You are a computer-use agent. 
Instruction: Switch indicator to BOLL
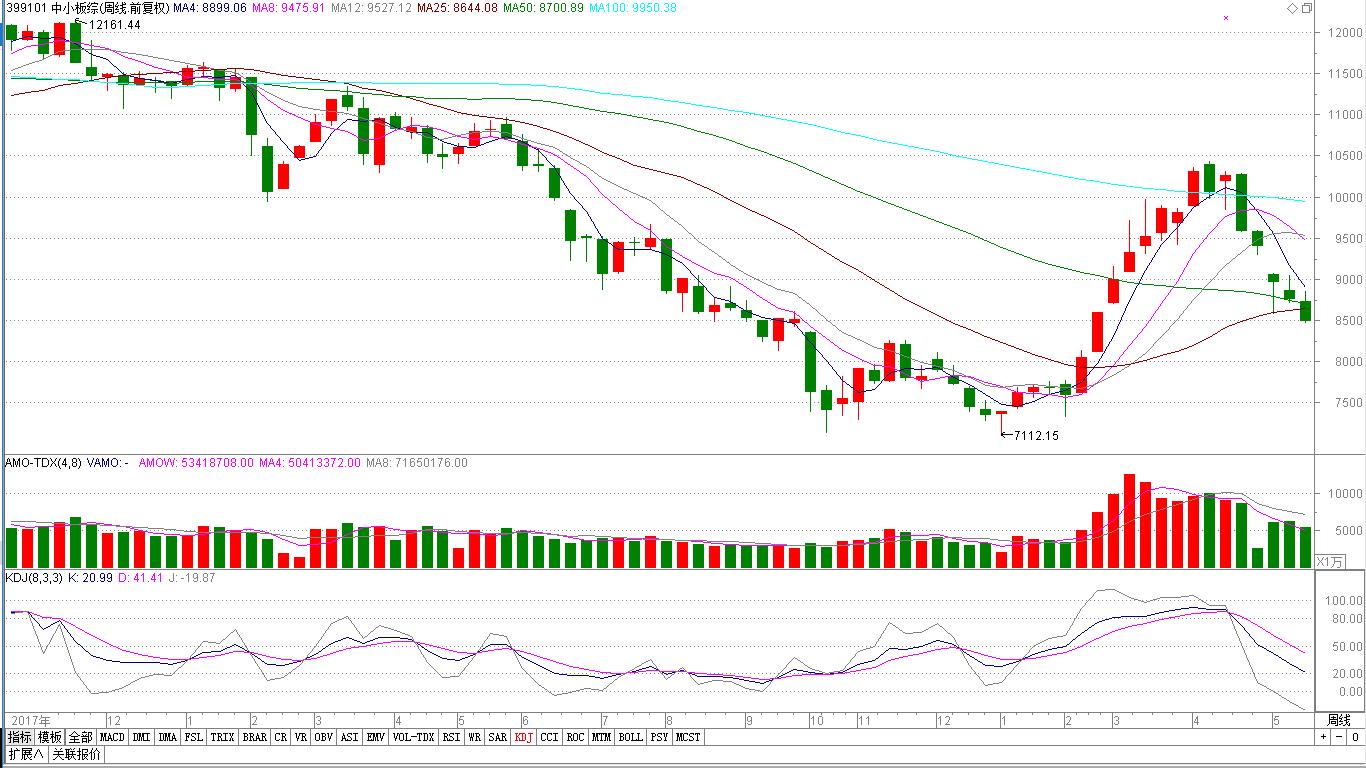pos(630,737)
